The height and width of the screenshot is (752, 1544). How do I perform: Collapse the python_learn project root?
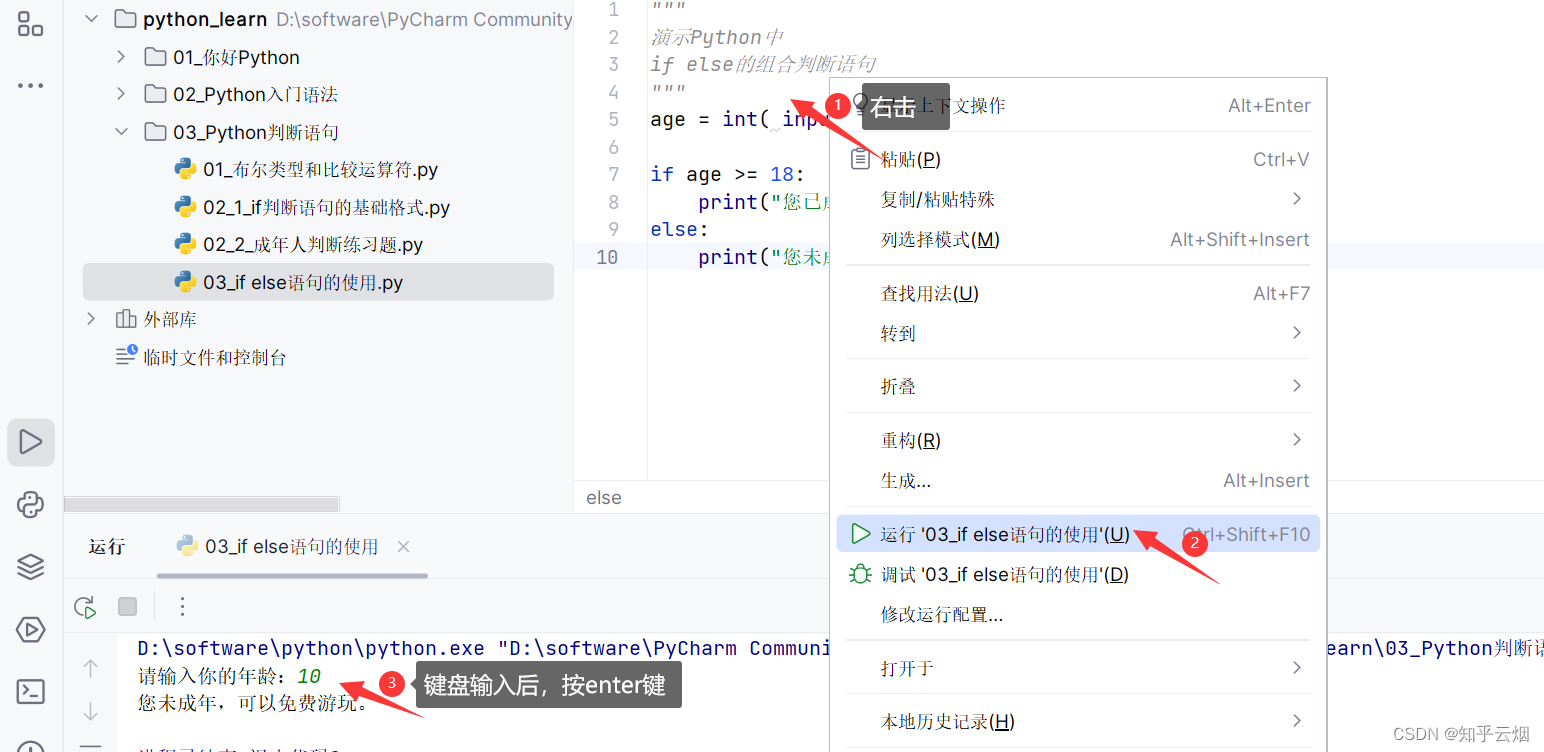coord(91,19)
